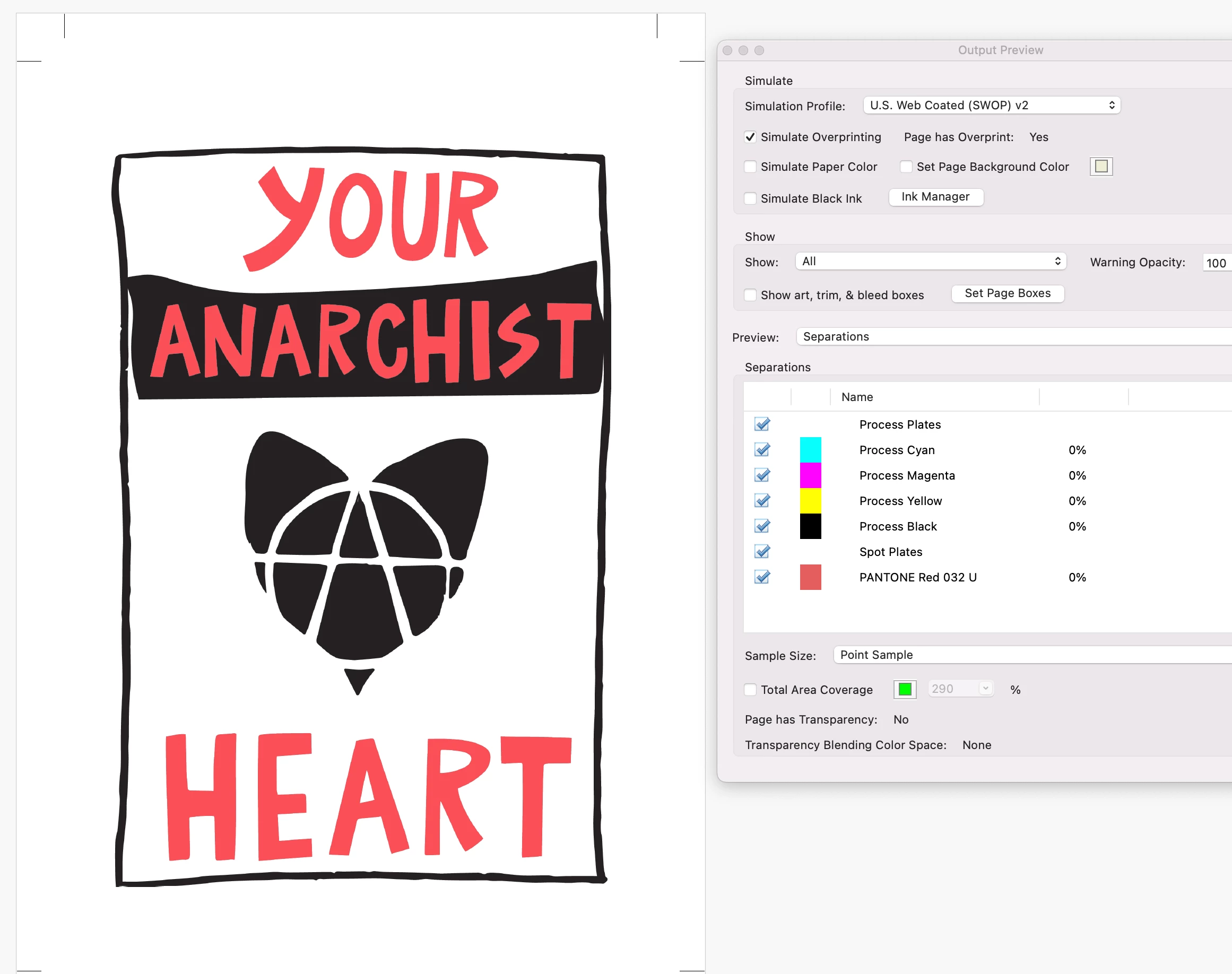Open the page background color swatch
1232x974 pixels.
coord(1101,167)
